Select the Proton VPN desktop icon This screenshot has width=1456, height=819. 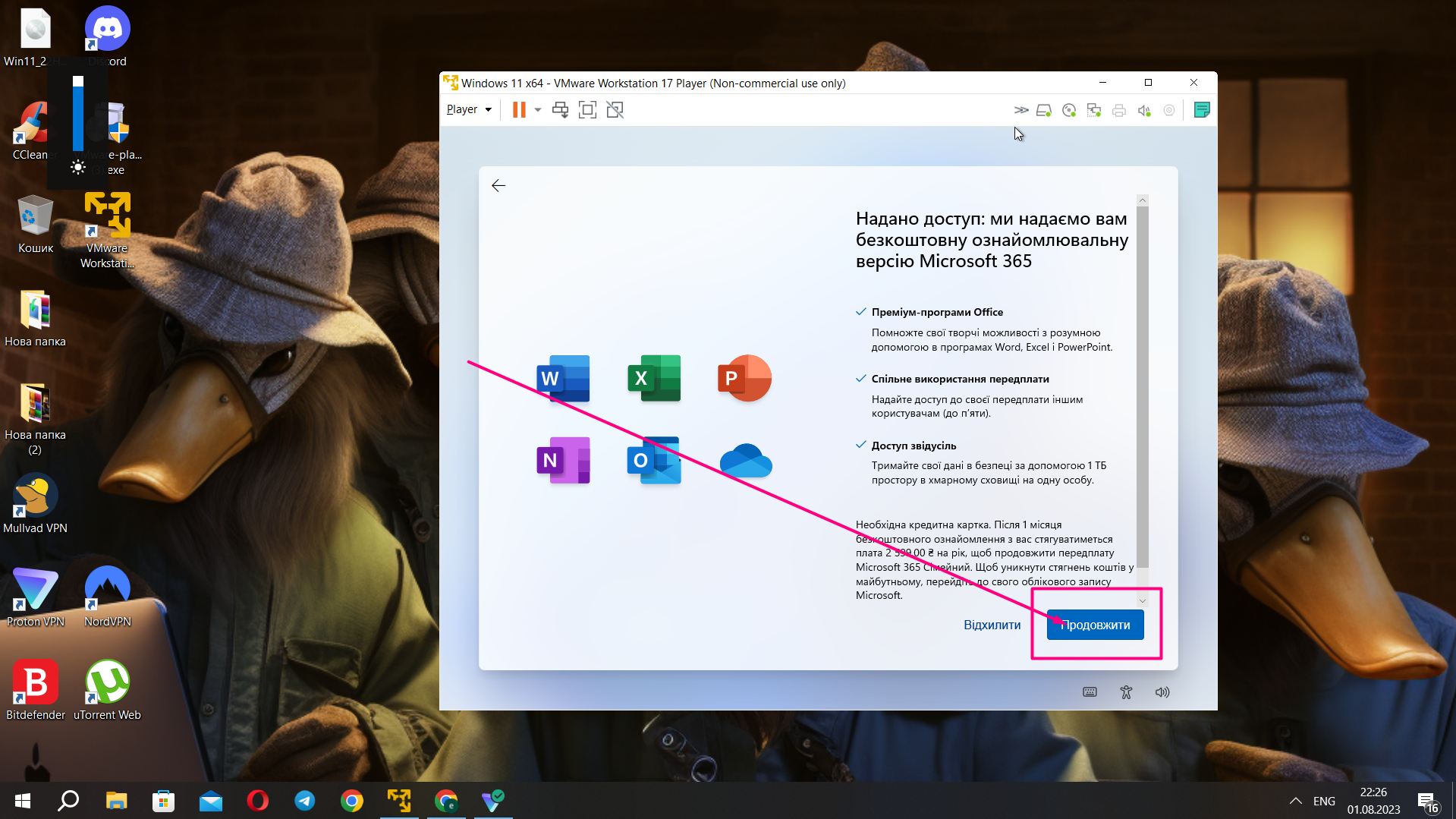click(36, 597)
